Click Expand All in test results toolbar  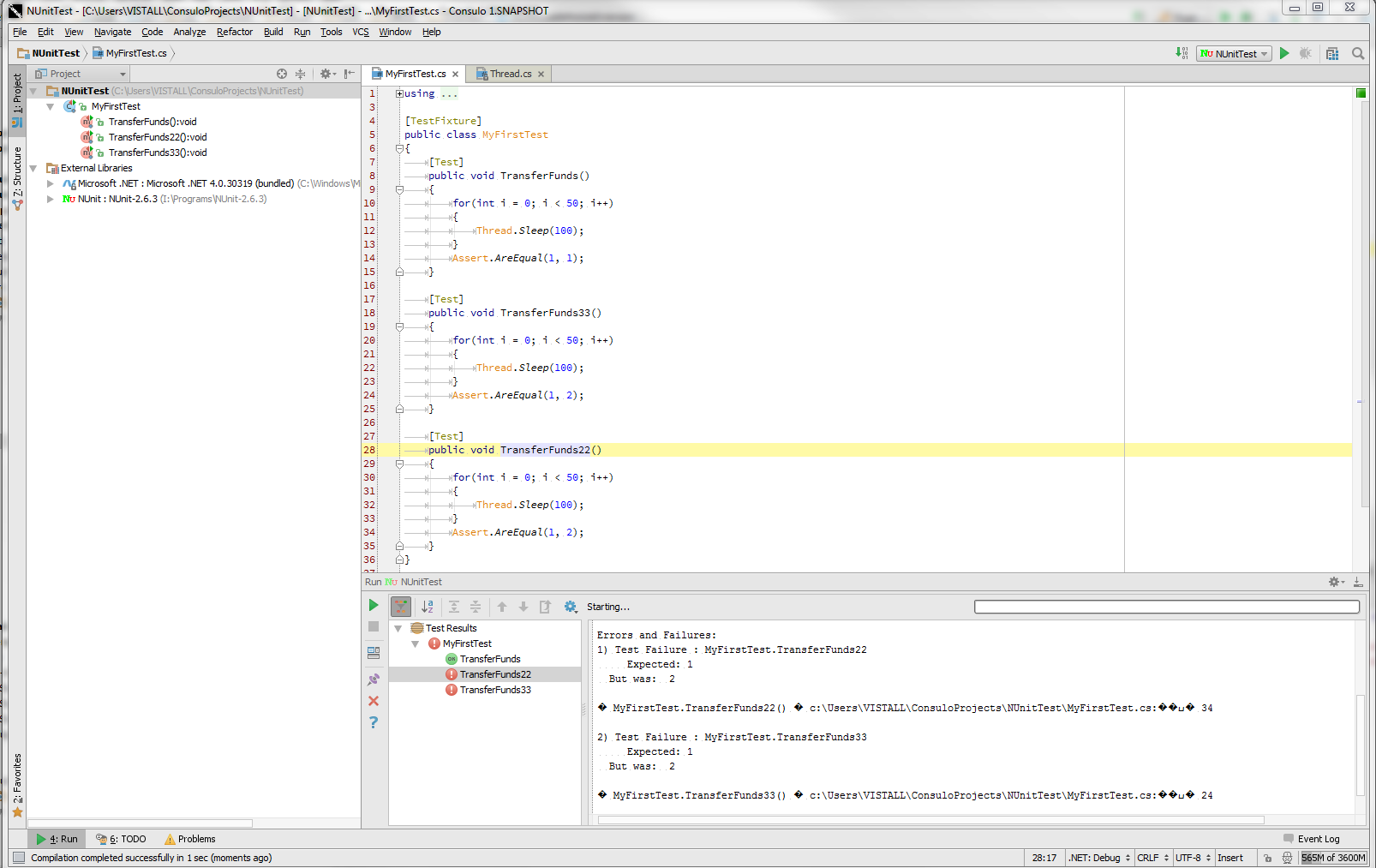point(454,607)
